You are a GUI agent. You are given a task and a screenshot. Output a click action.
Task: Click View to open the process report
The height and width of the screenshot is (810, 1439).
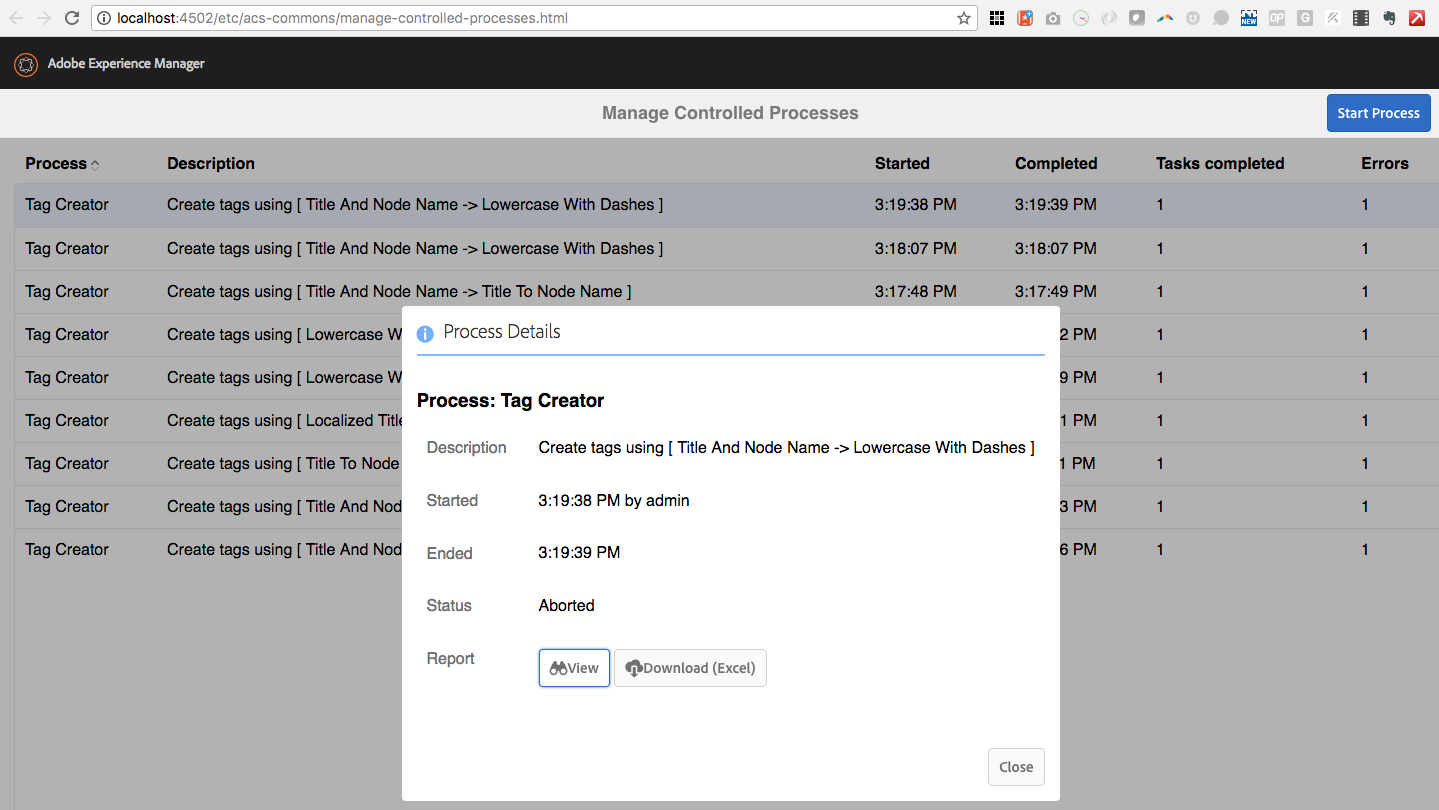tap(573, 668)
